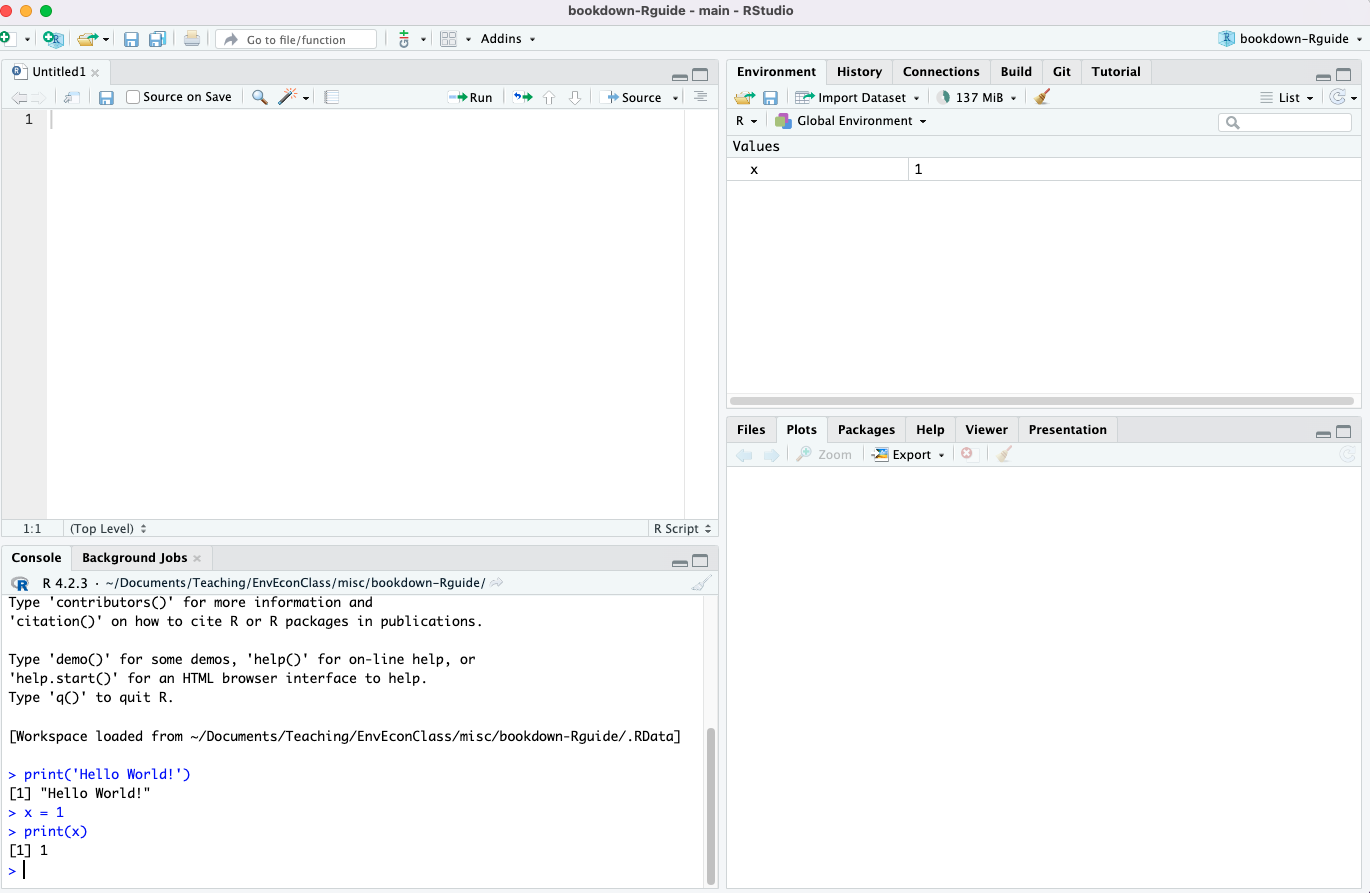1370x893 pixels.
Task: Click the Source button in editor
Action: click(x=632, y=98)
